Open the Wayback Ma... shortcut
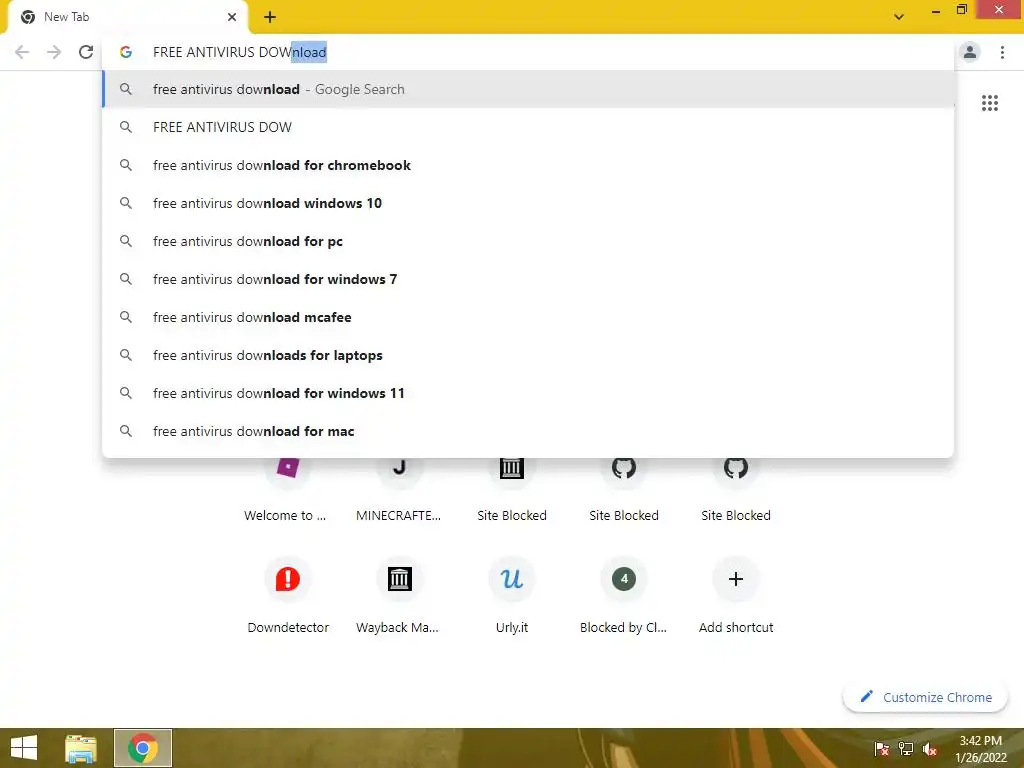This screenshot has width=1024, height=768. (x=399, y=597)
